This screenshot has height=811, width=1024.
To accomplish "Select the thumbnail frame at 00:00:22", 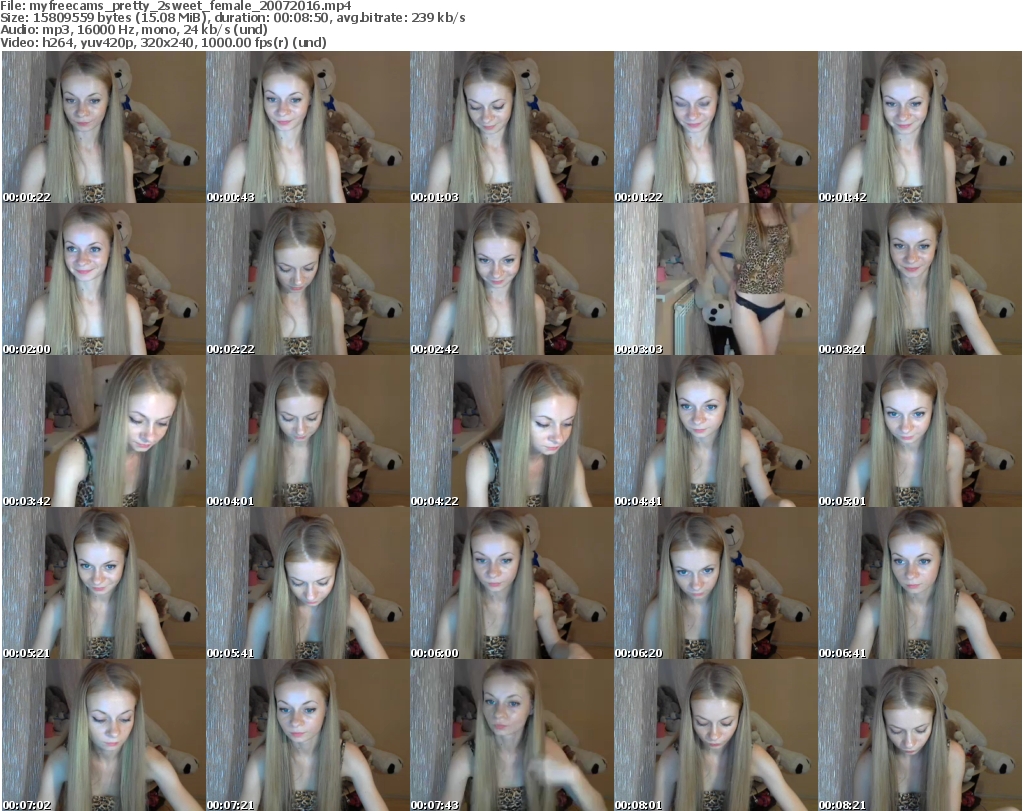I will click(104, 127).
